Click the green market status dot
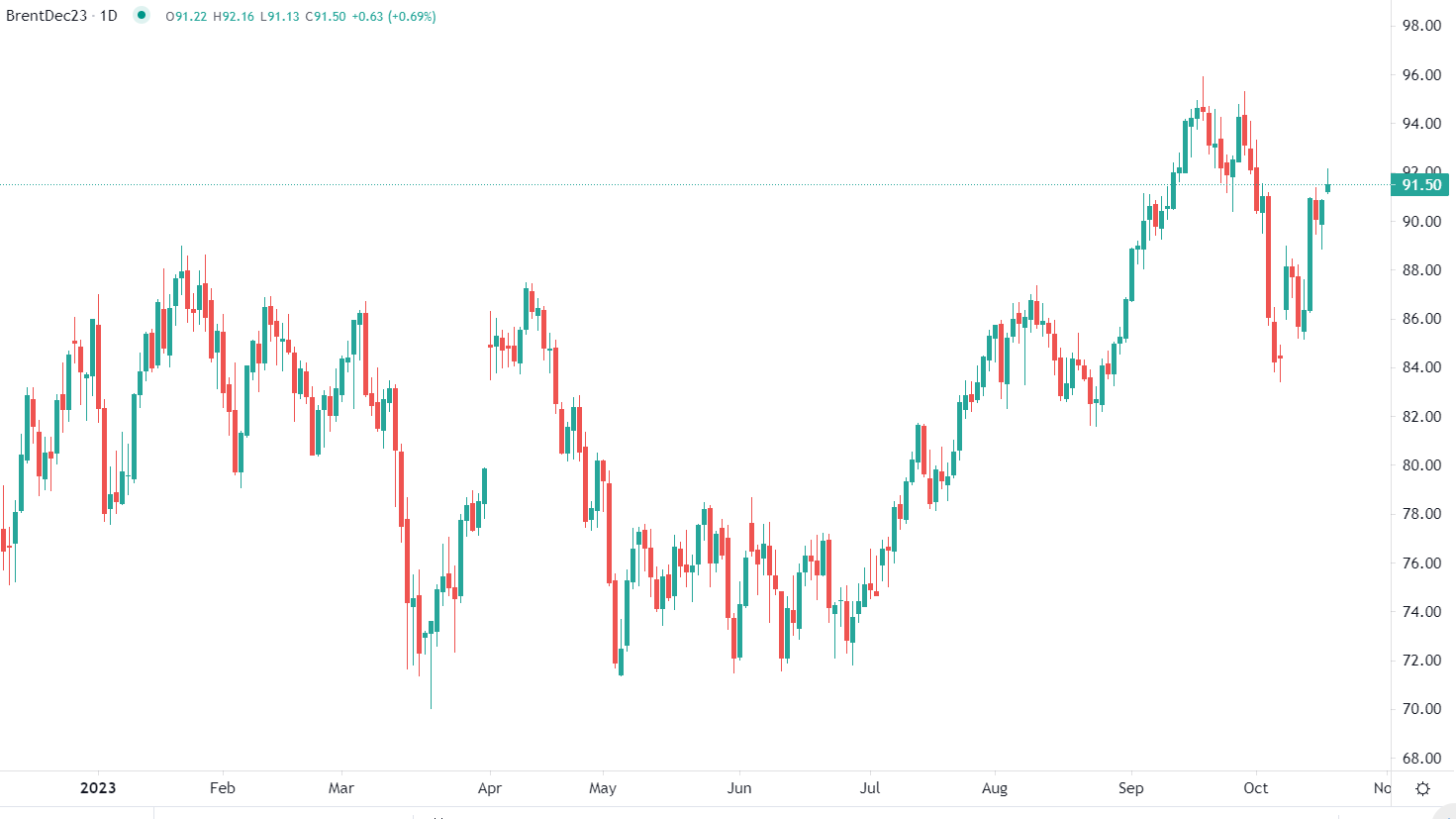The width and height of the screenshot is (1456, 819). [x=142, y=16]
